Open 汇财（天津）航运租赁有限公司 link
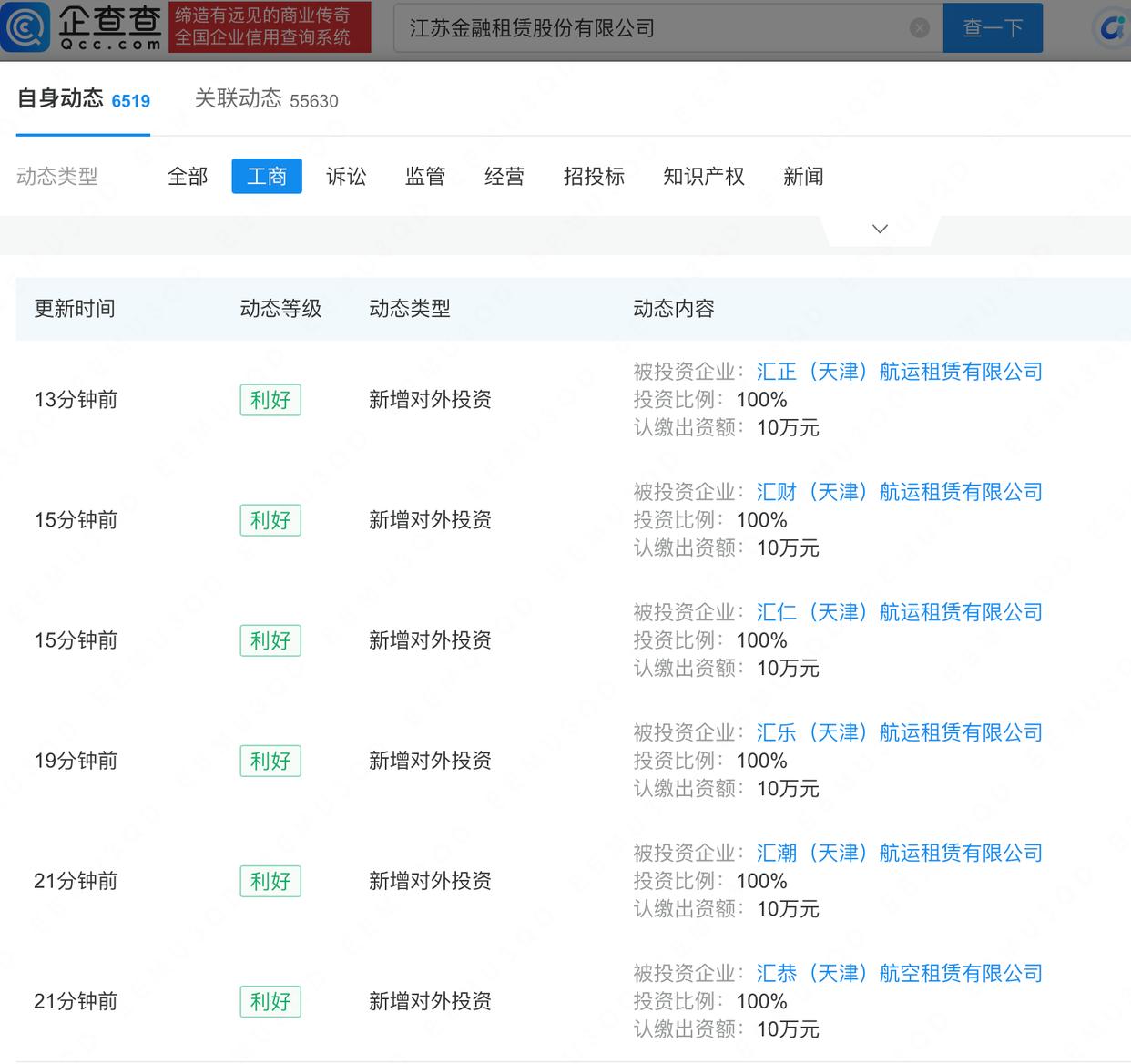The image size is (1131, 1064). tap(899, 492)
